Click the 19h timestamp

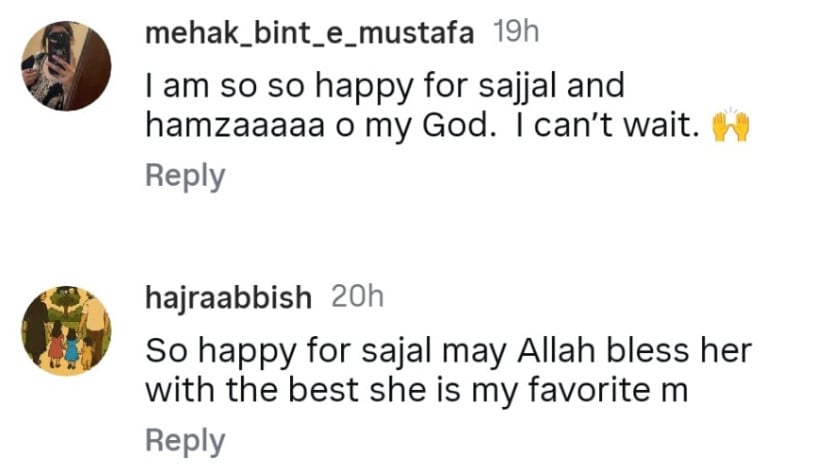click(516, 33)
